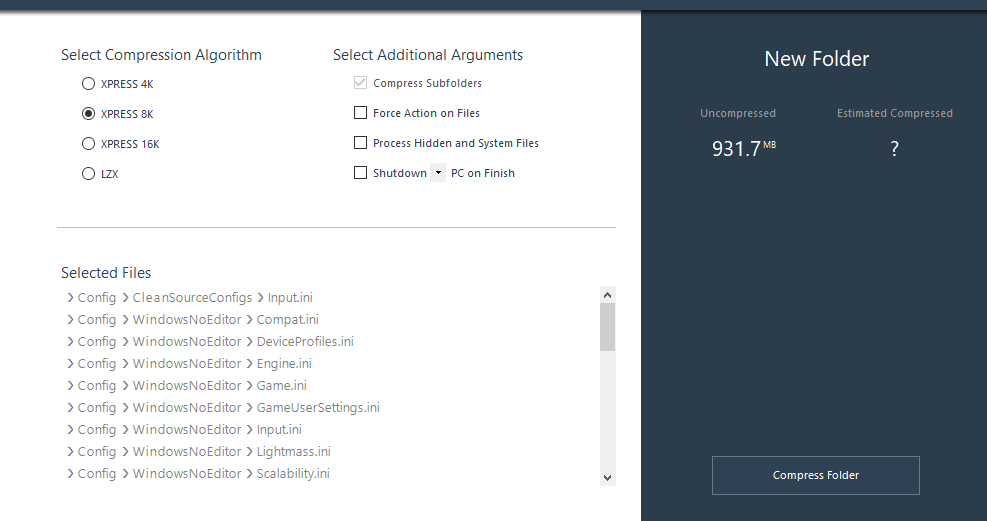Select Input.ini under CleanSourceConfigs
The height and width of the screenshot is (521, 987).
290,298
